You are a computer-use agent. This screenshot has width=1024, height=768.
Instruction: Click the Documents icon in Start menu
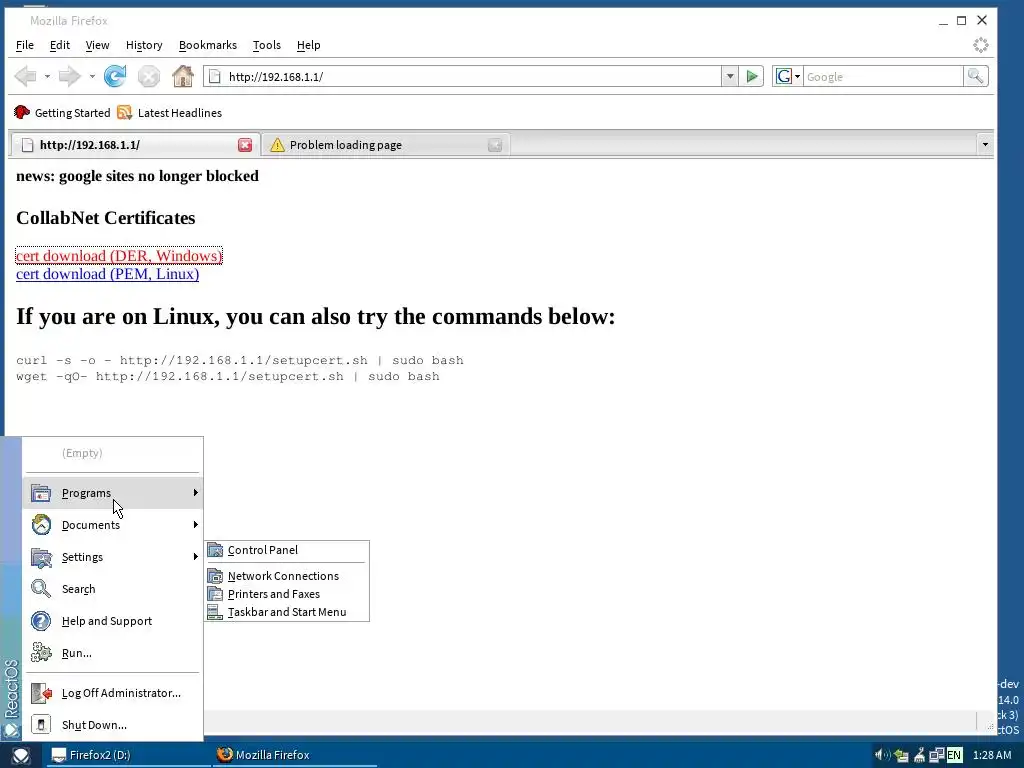tap(41, 525)
